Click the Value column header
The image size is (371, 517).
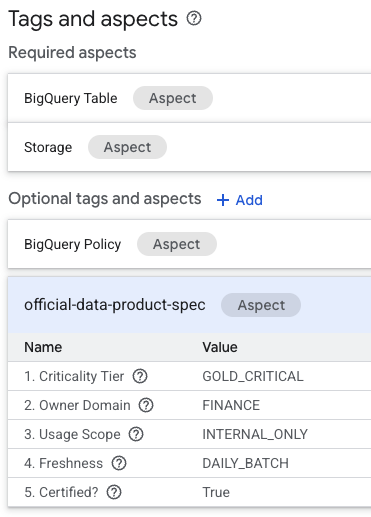(220, 347)
